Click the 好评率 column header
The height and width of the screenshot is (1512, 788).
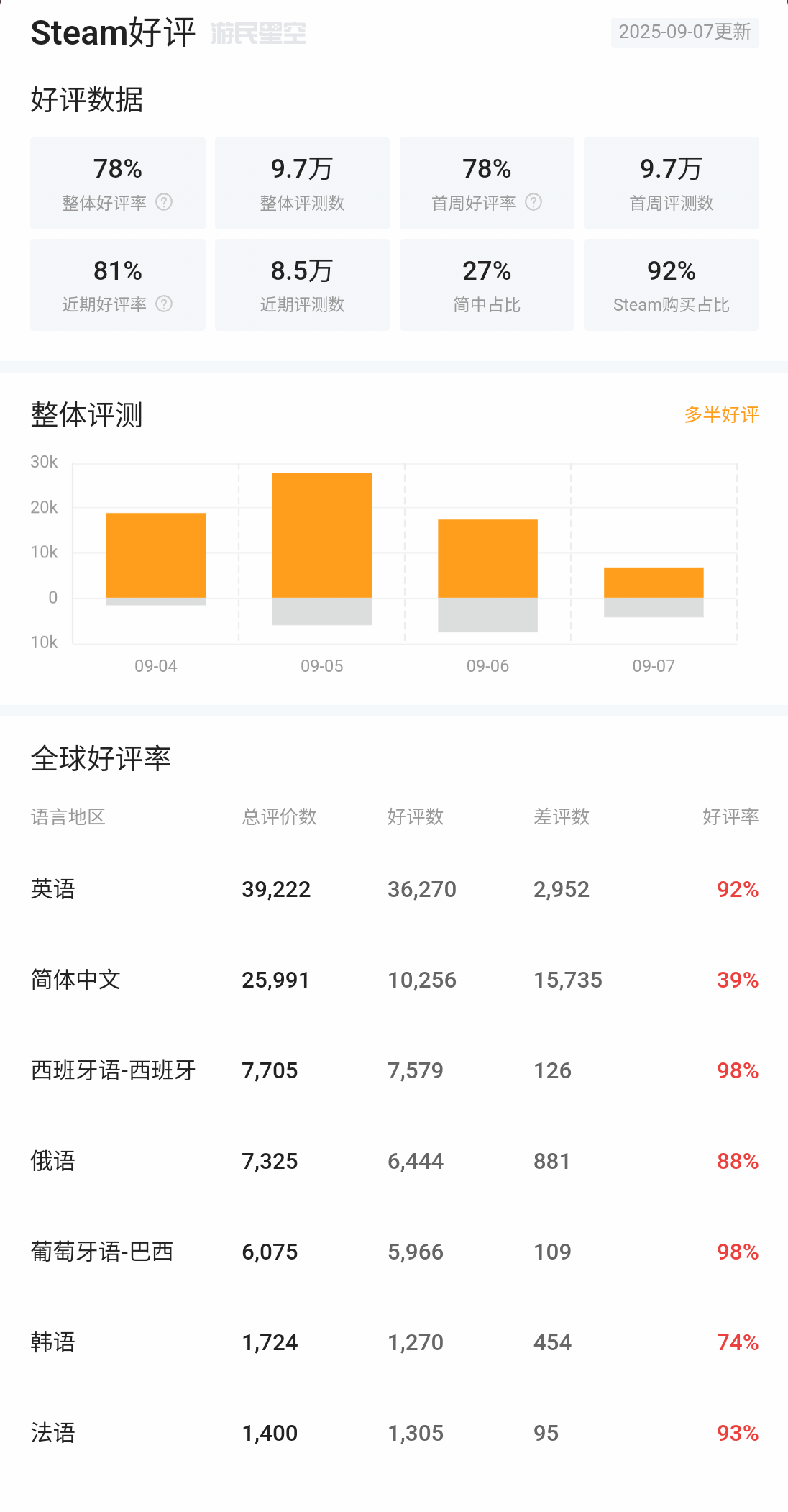tap(730, 816)
